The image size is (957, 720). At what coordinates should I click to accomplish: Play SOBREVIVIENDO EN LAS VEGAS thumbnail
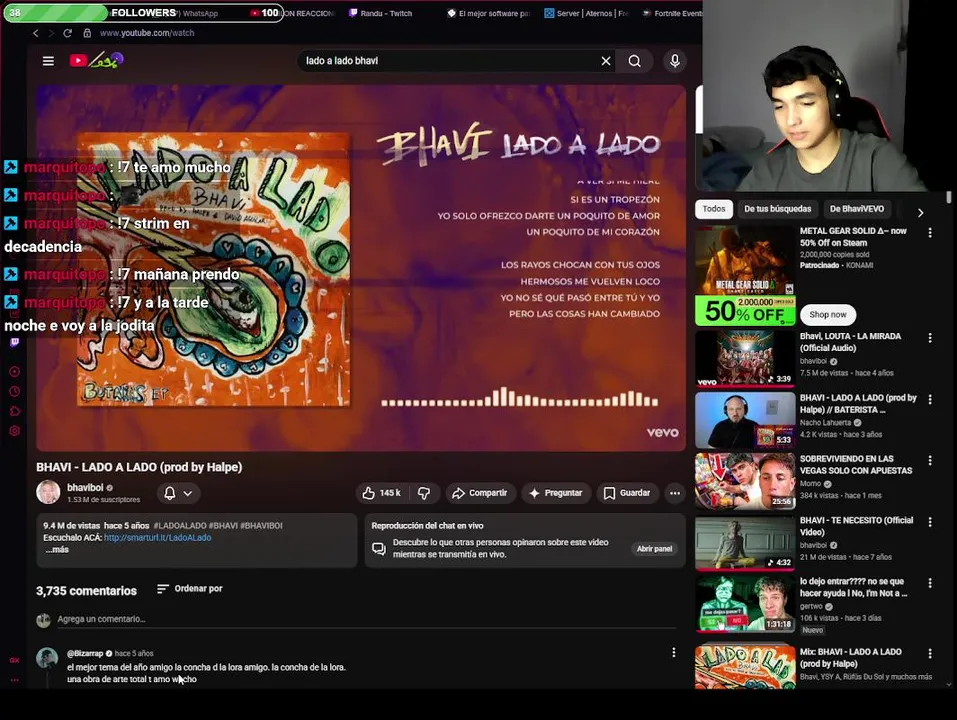[x=745, y=481]
